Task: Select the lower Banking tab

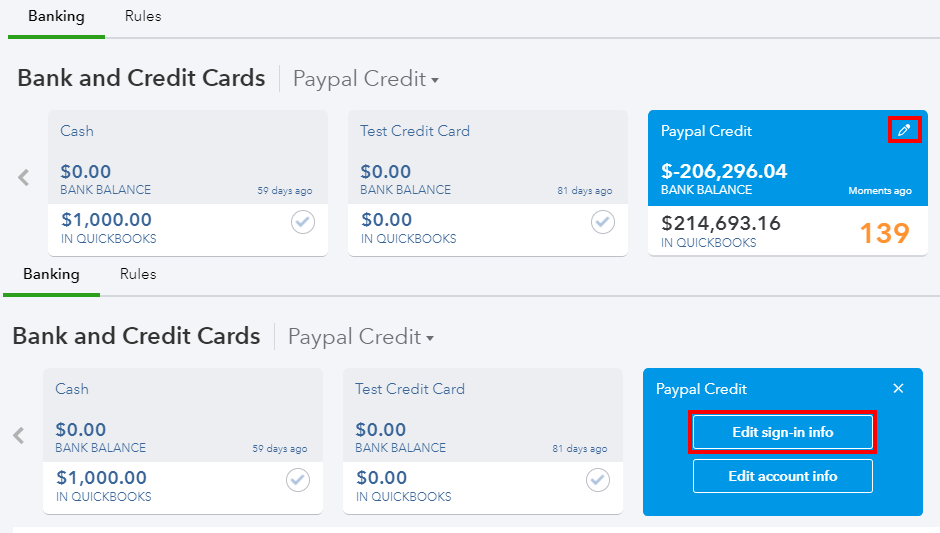Action: point(51,274)
